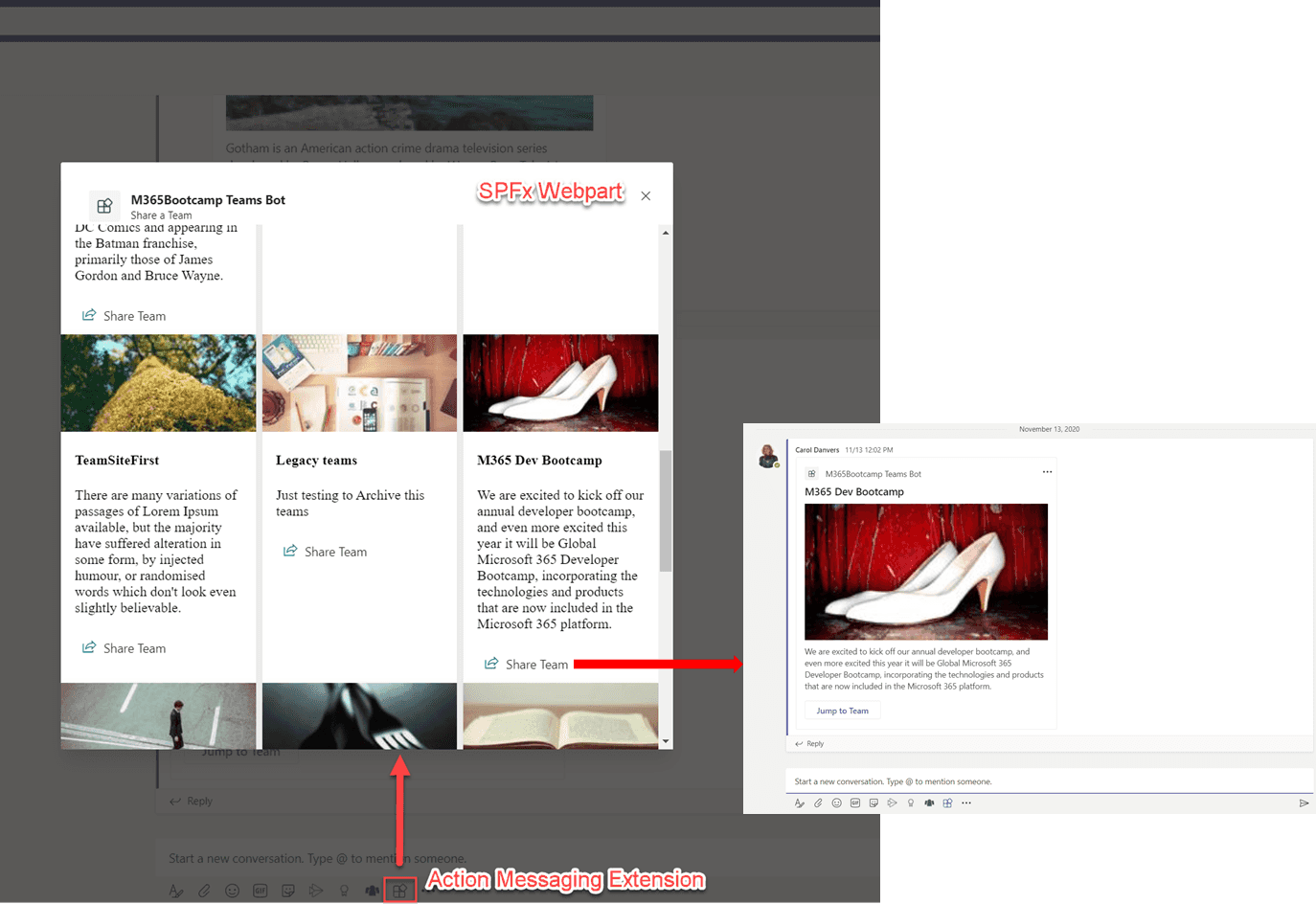This screenshot has height=904, width=1316.
Task: Share the TeamSiteFirst team
Action: (124, 648)
